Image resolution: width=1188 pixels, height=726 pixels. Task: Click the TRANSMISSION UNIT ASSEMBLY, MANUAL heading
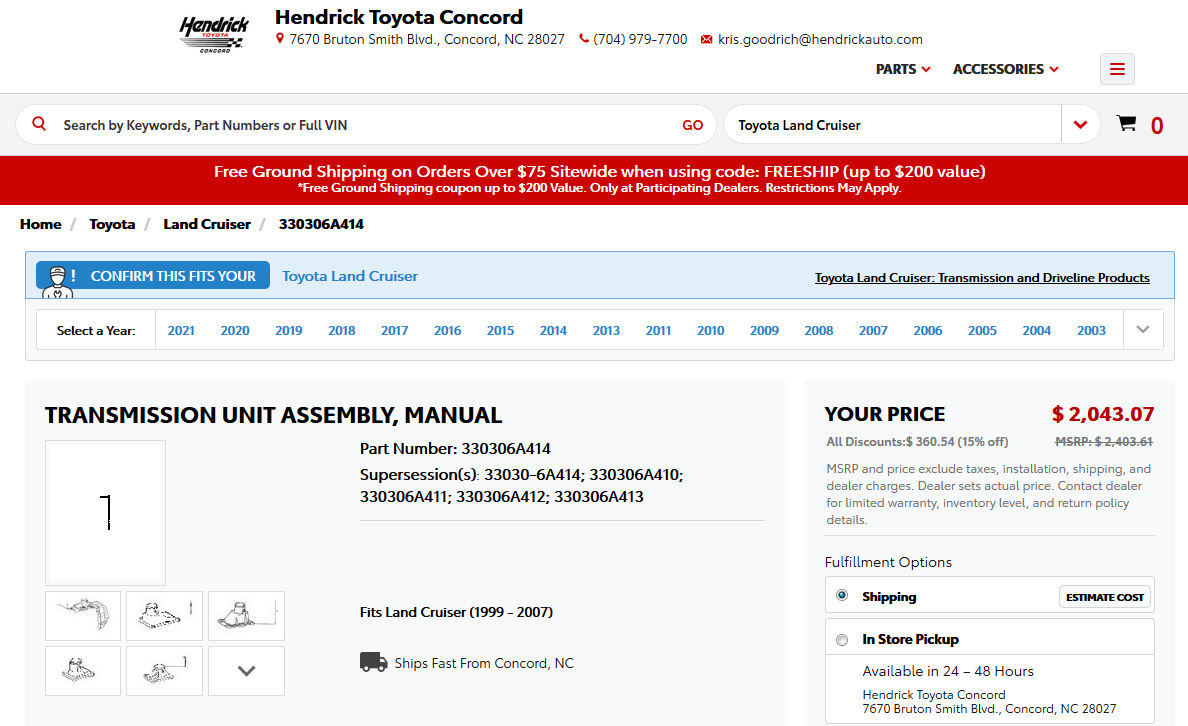[274, 415]
